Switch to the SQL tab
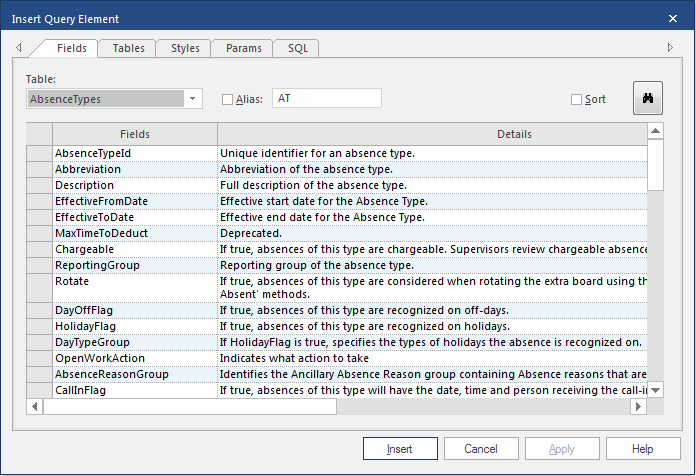 [297, 48]
